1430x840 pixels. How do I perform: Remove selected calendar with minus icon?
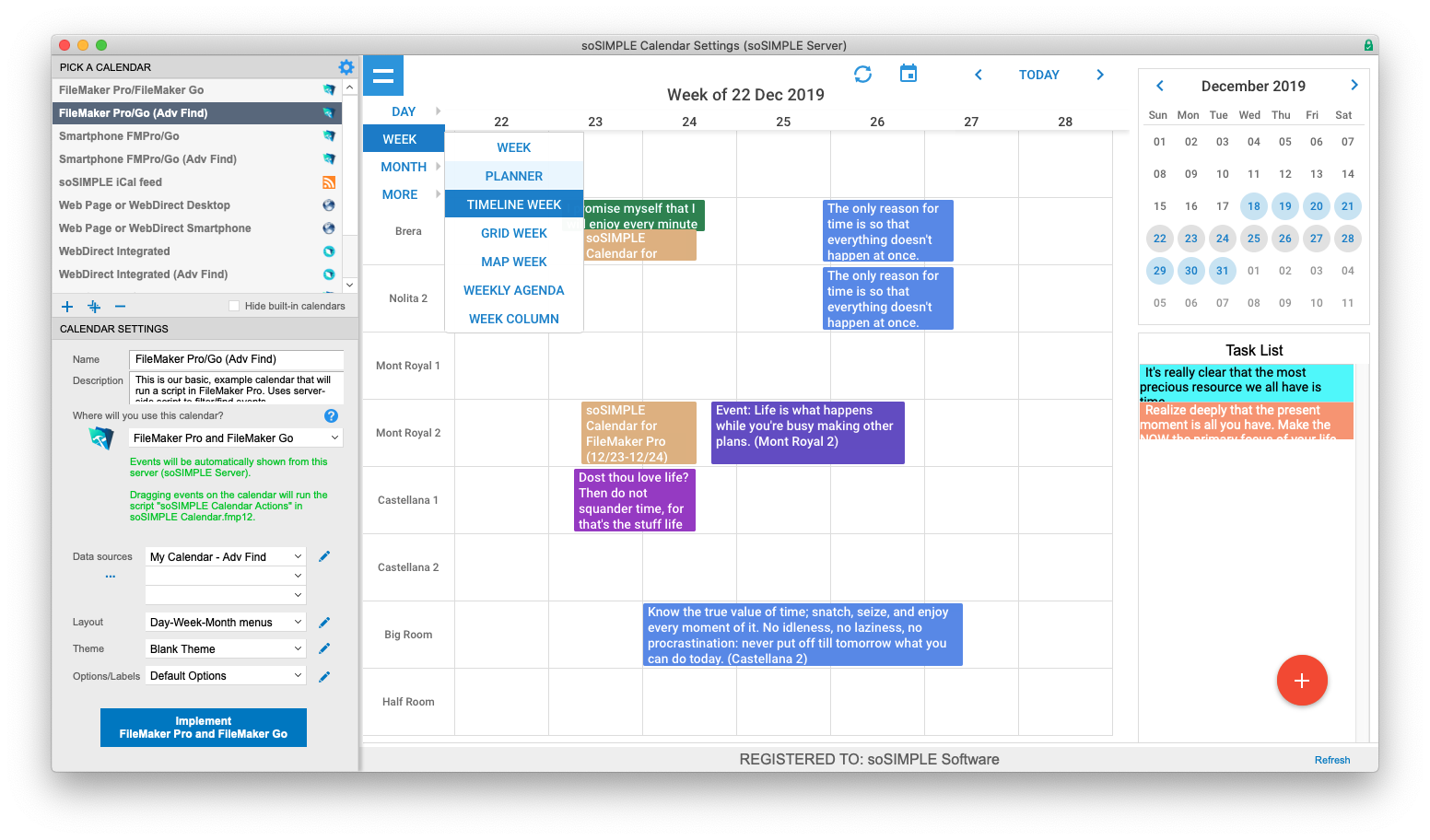(x=120, y=307)
